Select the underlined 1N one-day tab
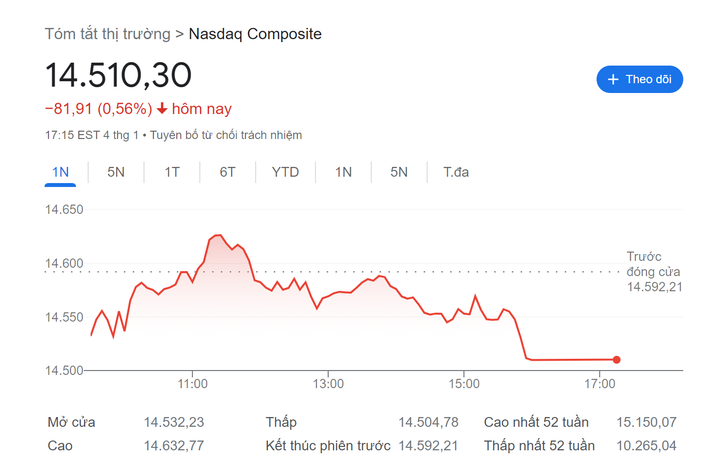This screenshot has height=465, width=720. (60, 172)
